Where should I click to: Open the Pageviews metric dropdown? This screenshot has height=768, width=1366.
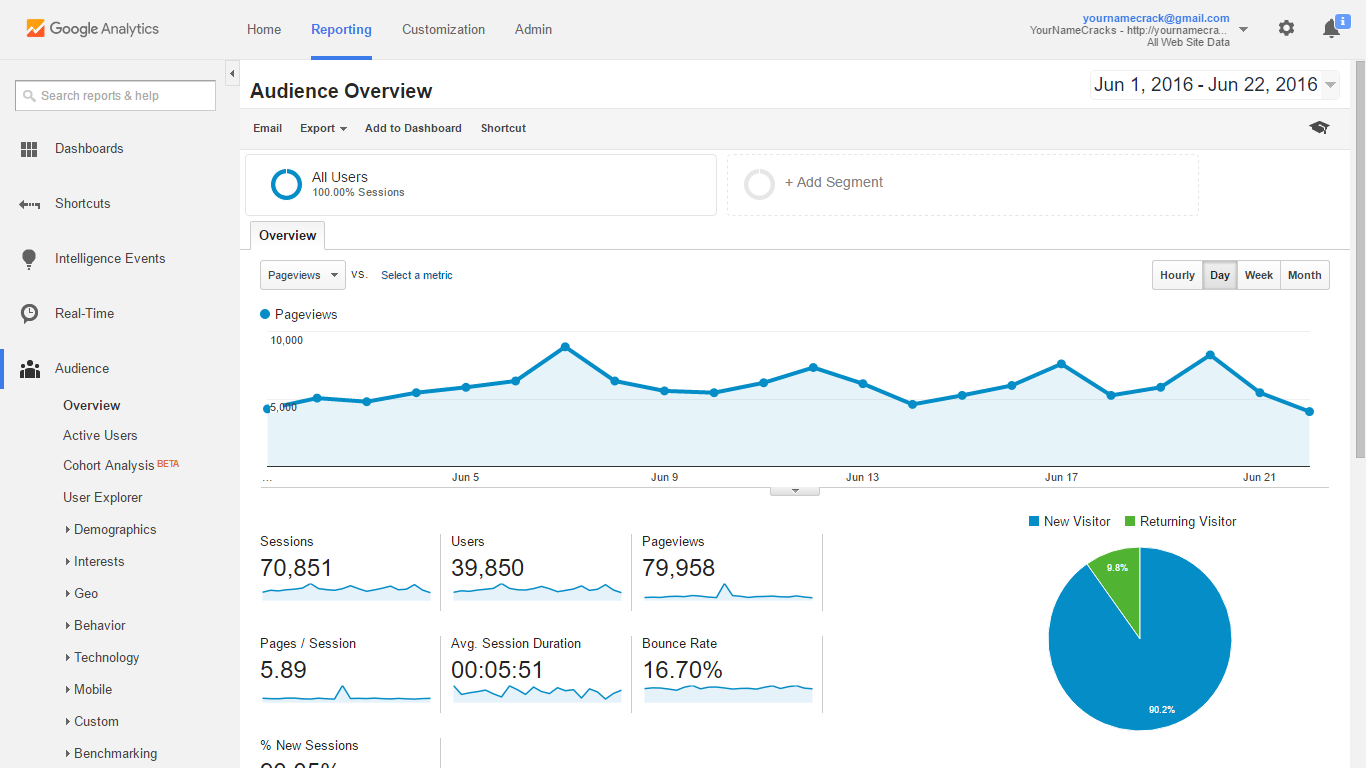click(x=302, y=275)
